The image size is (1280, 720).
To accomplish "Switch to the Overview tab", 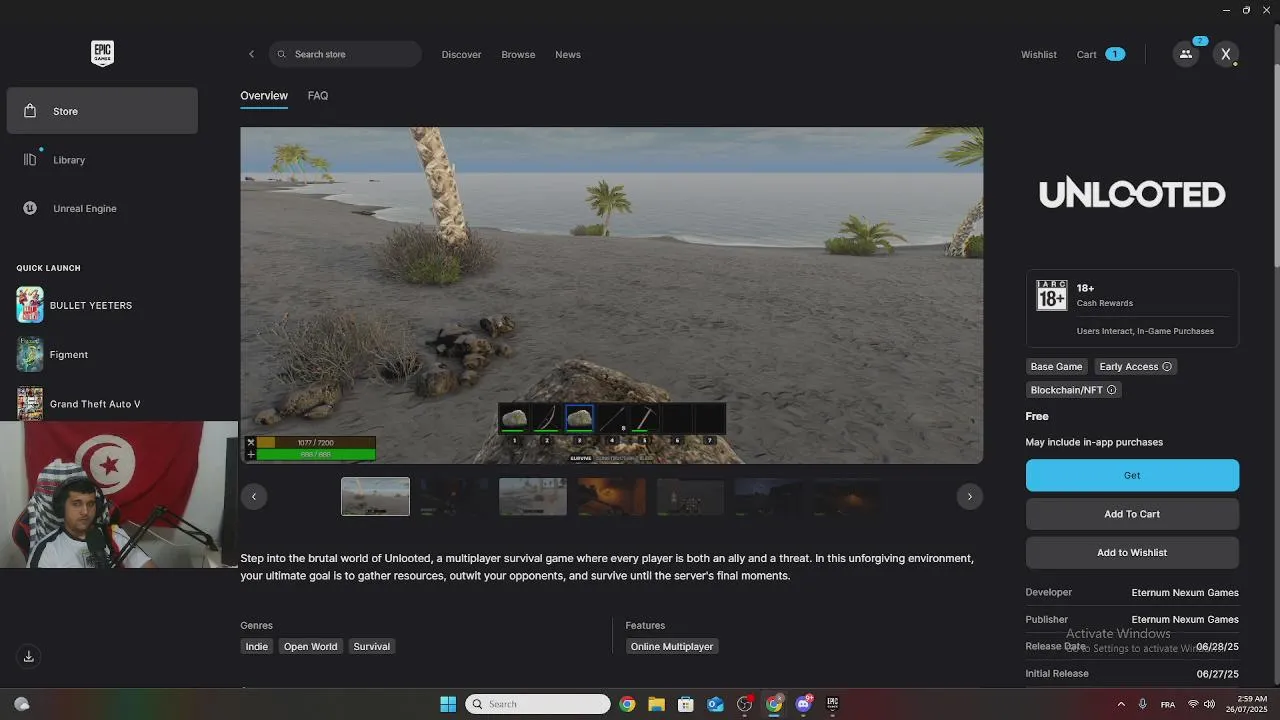I will (264, 96).
